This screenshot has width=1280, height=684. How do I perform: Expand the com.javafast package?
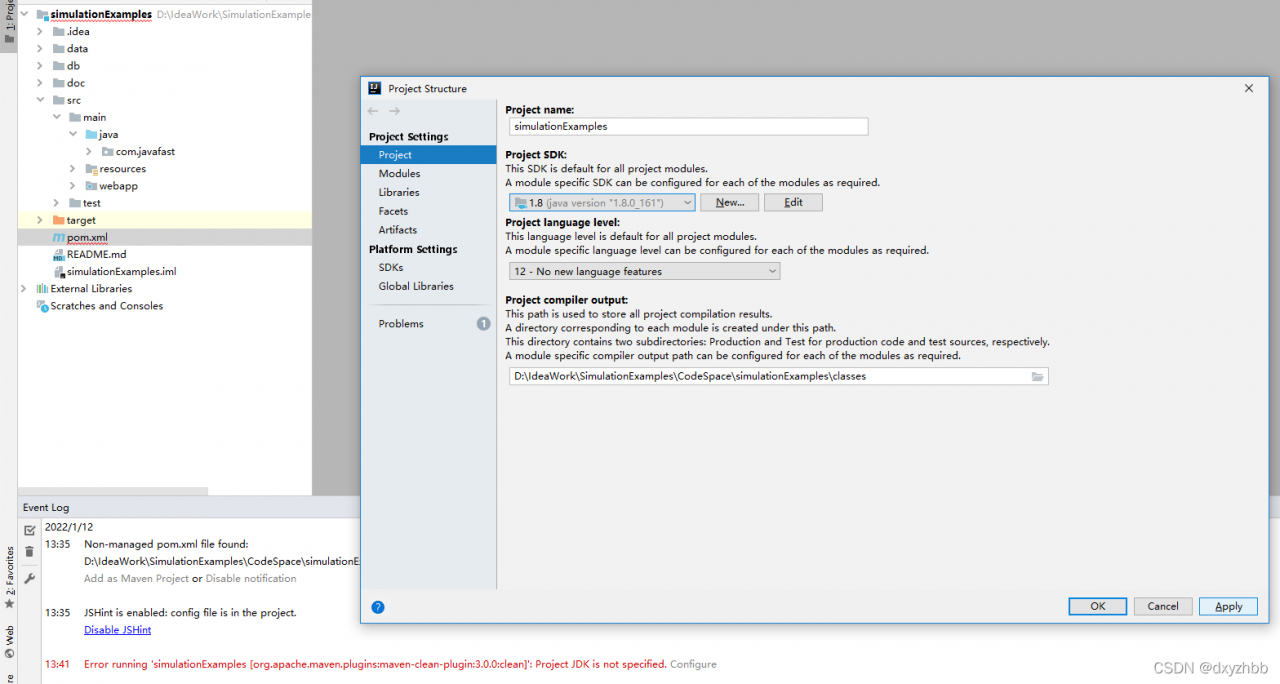(89, 152)
